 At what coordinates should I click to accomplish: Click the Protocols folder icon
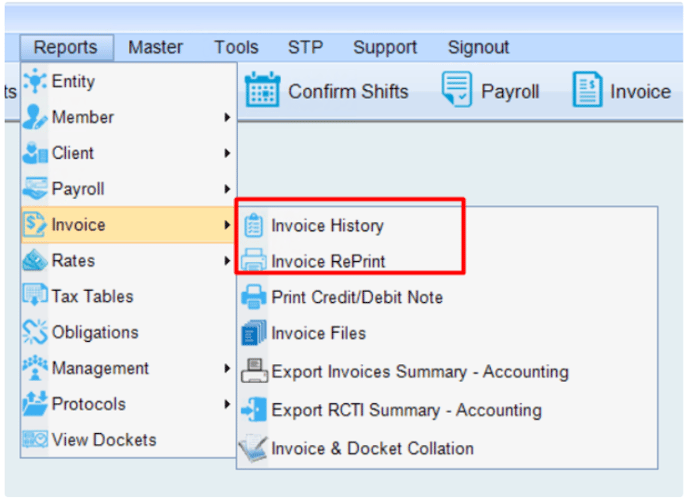35,403
